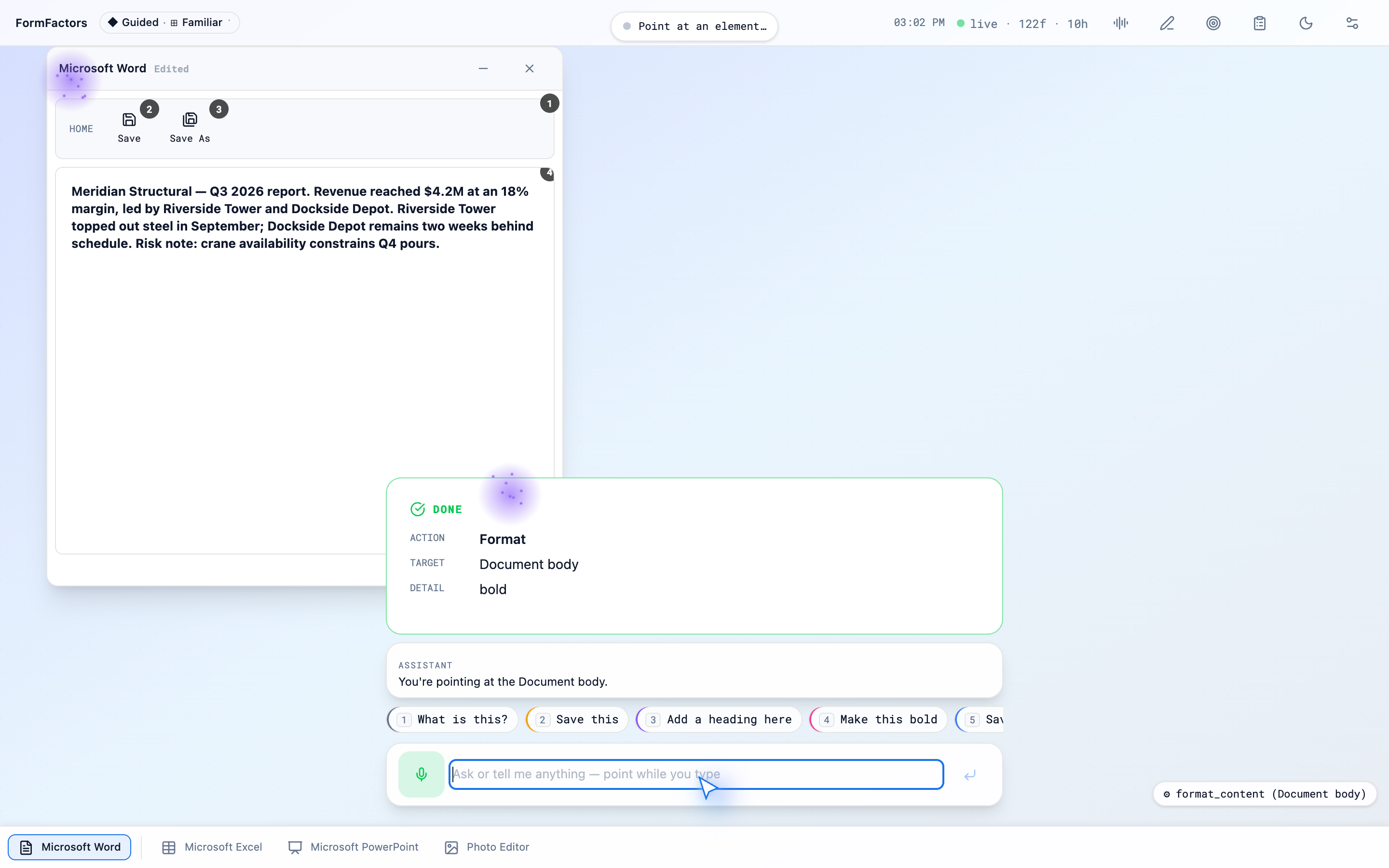Viewport: 1389px width, 868px height.
Task: Click the 03:02 PM clock
Action: pos(919,22)
